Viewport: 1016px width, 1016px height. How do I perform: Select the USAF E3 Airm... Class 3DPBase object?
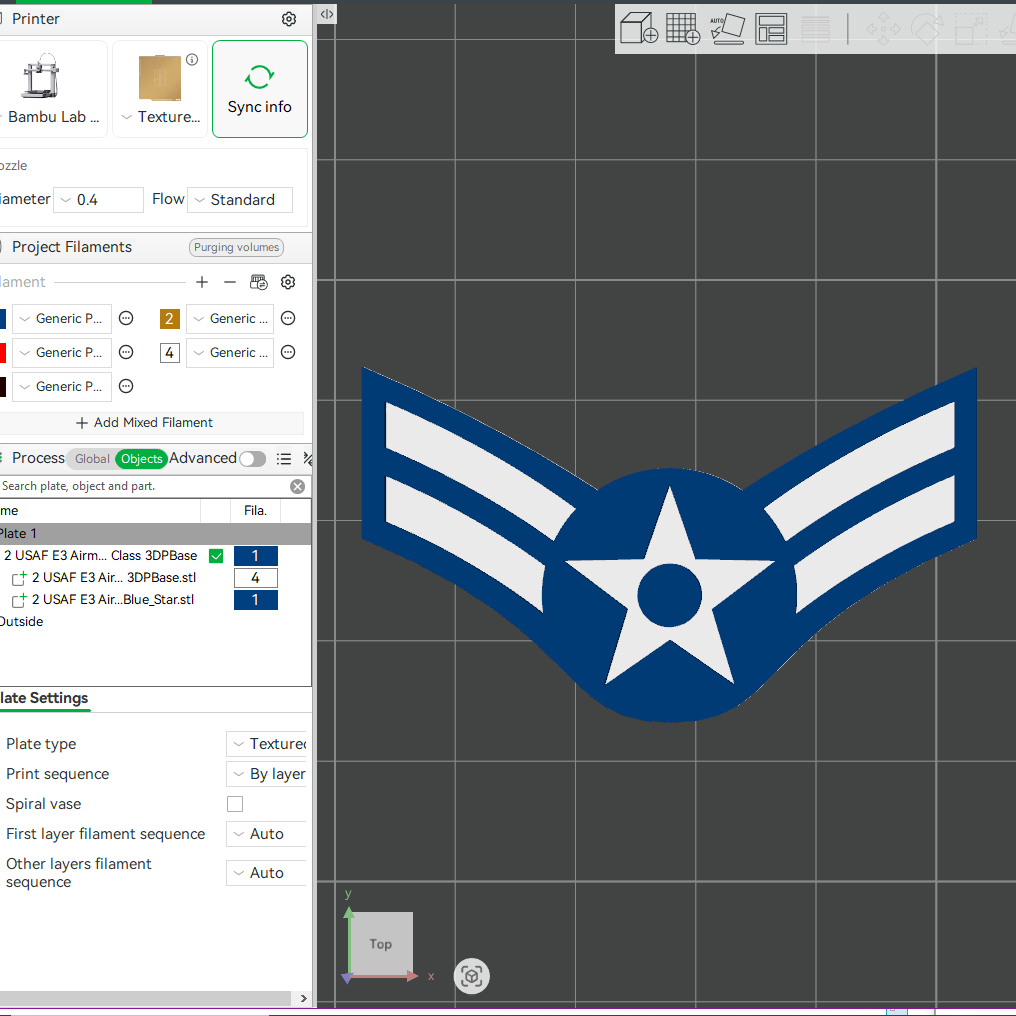point(100,556)
